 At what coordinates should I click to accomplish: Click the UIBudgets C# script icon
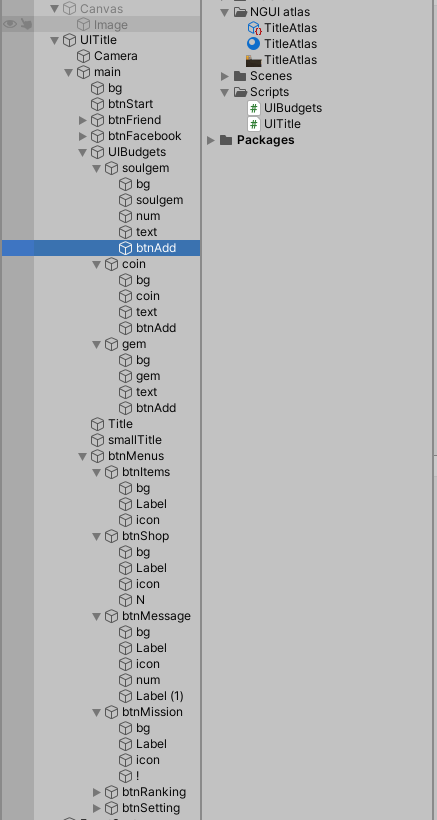254,108
